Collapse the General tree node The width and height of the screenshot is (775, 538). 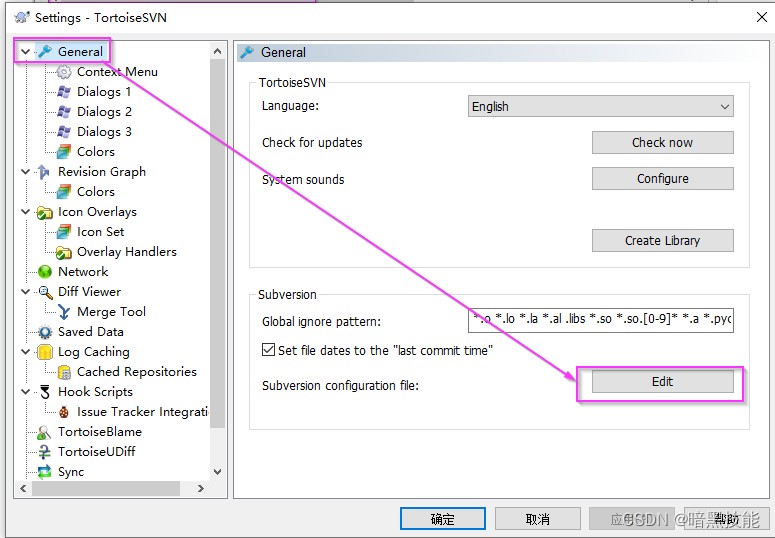[26, 51]
